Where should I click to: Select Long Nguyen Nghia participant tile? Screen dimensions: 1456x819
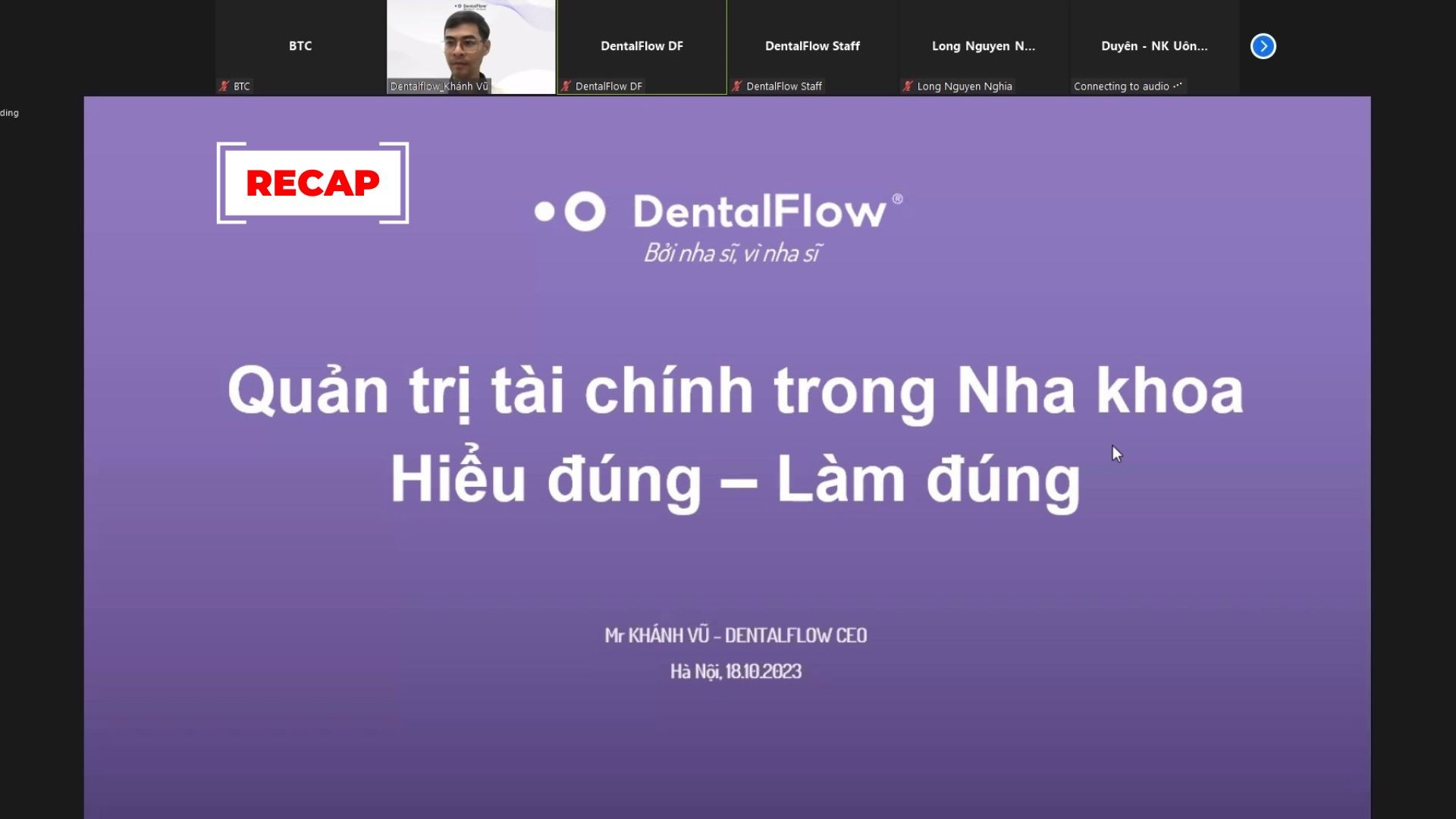pyautogui.click(x=984, y=47)
